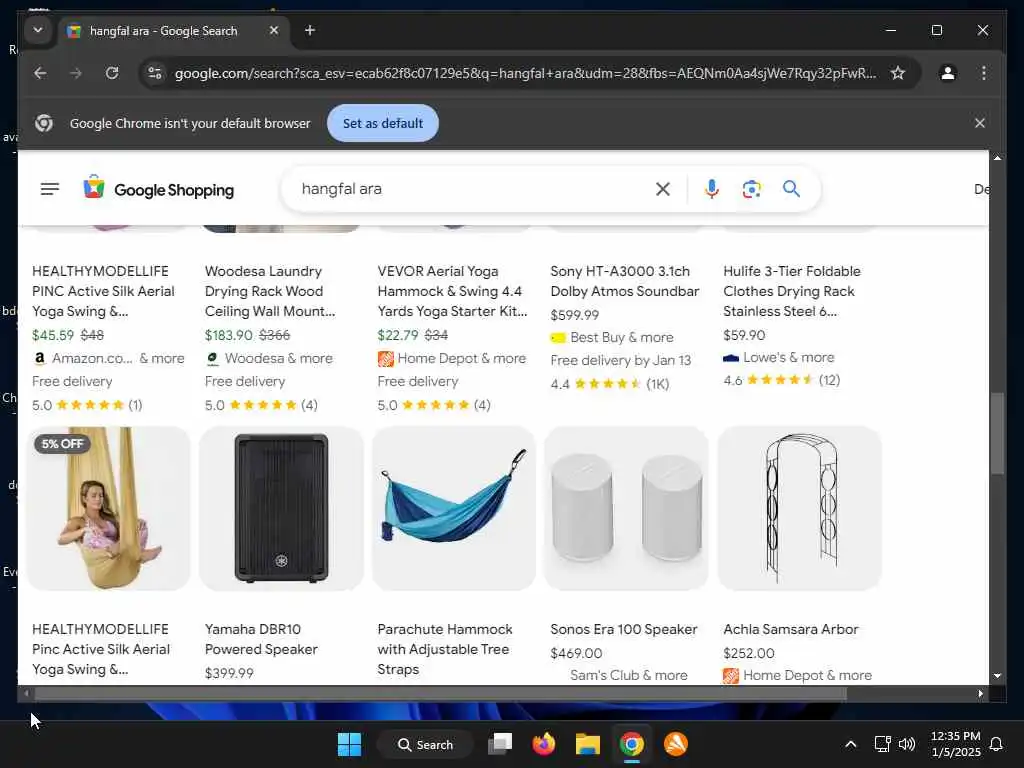Open notifications bell in taskbar

[996, 744]
